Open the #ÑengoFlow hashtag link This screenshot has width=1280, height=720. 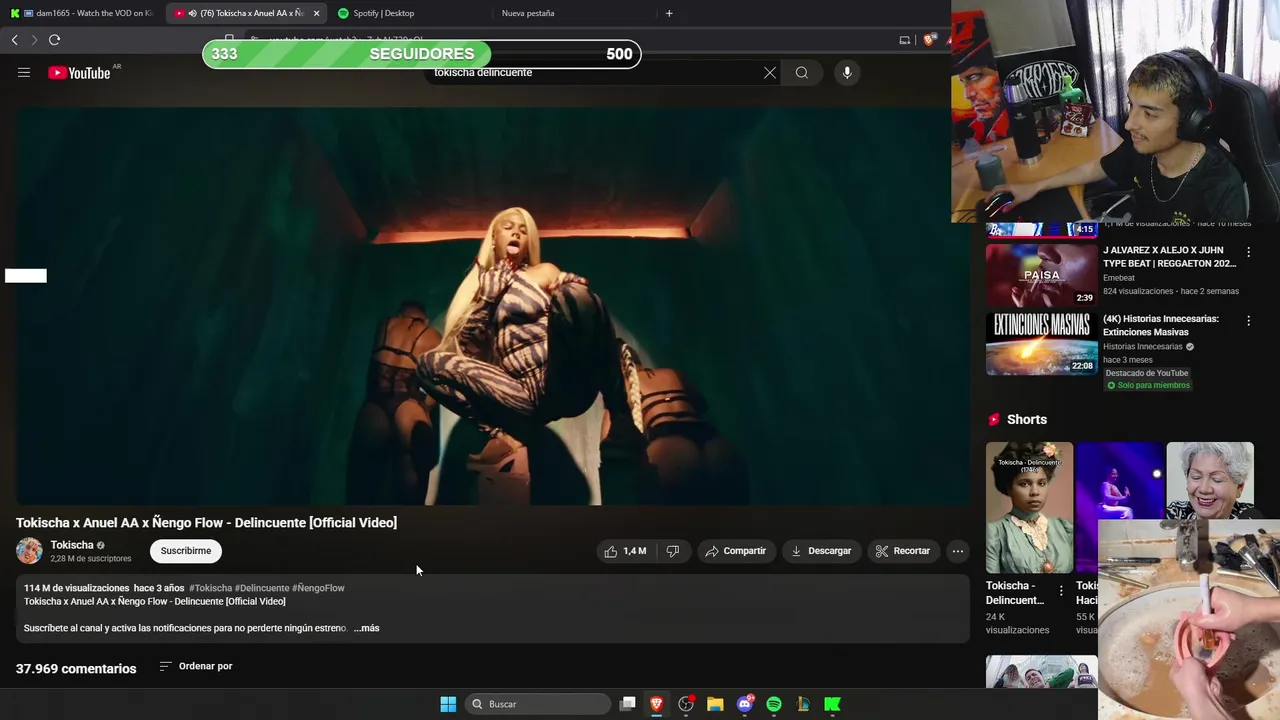pyautogui.click(x=318, y=588)
